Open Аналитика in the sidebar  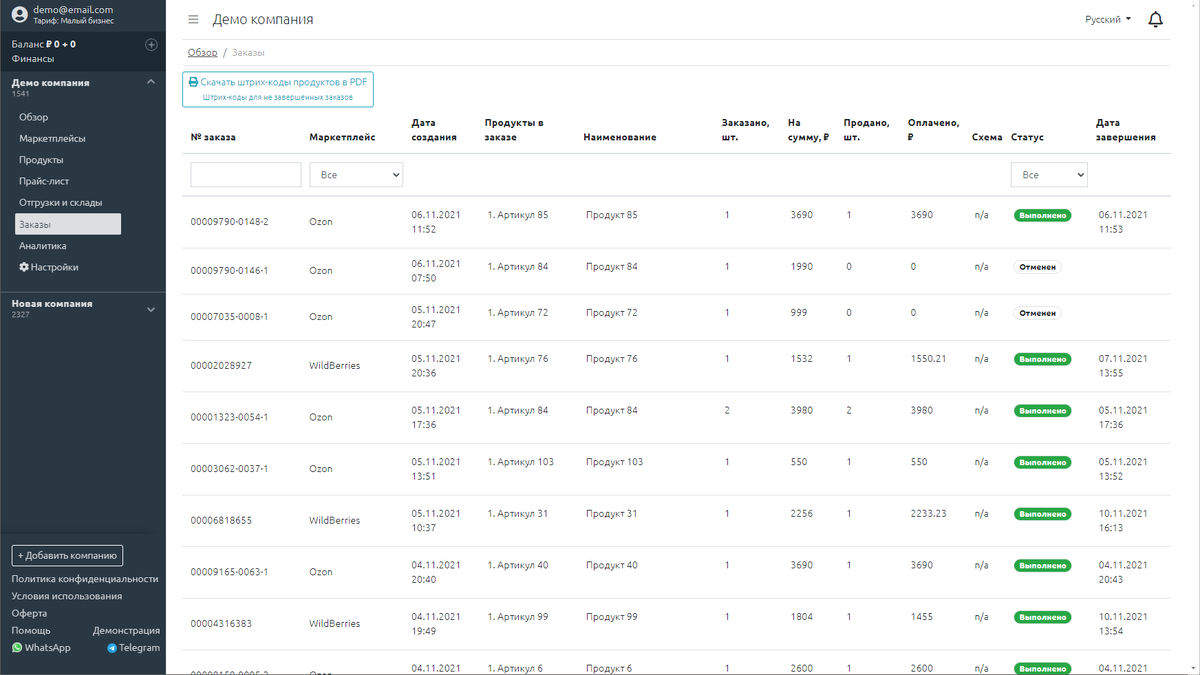tap(43, 245)
